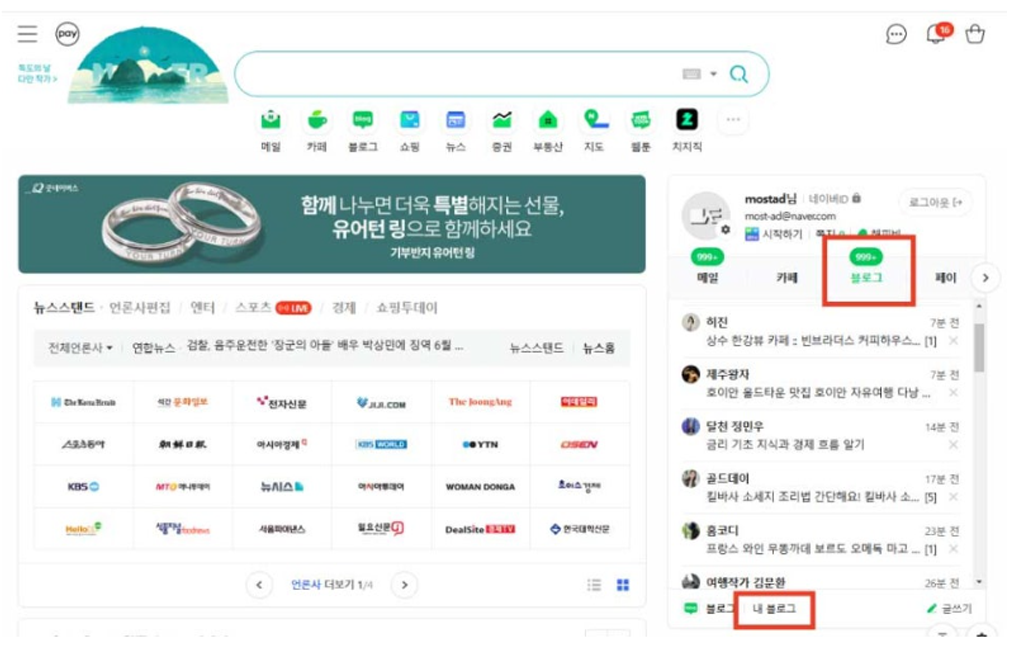Open the Map (지도) shortcut icon
This screenshot has height=651, width=1009.
pos(594,122)
